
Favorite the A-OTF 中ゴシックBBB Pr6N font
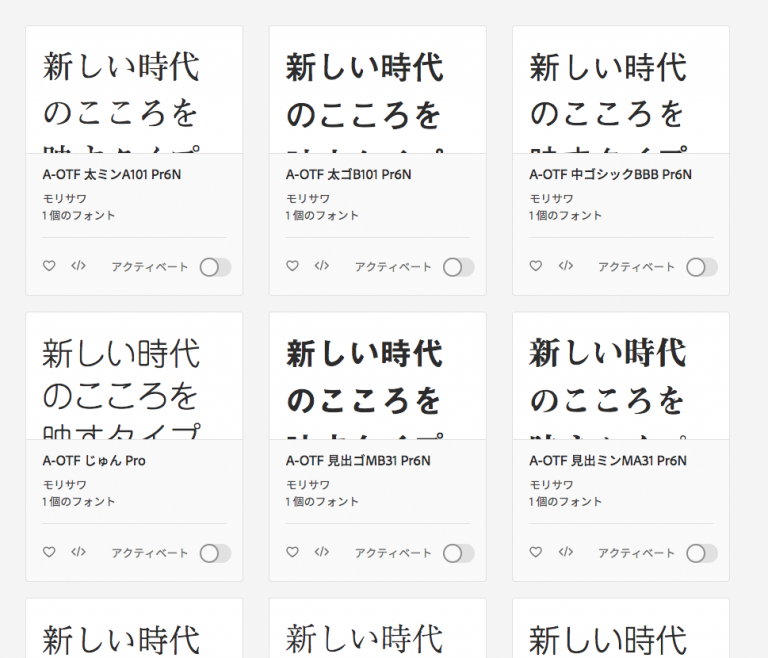click(536, 266)
